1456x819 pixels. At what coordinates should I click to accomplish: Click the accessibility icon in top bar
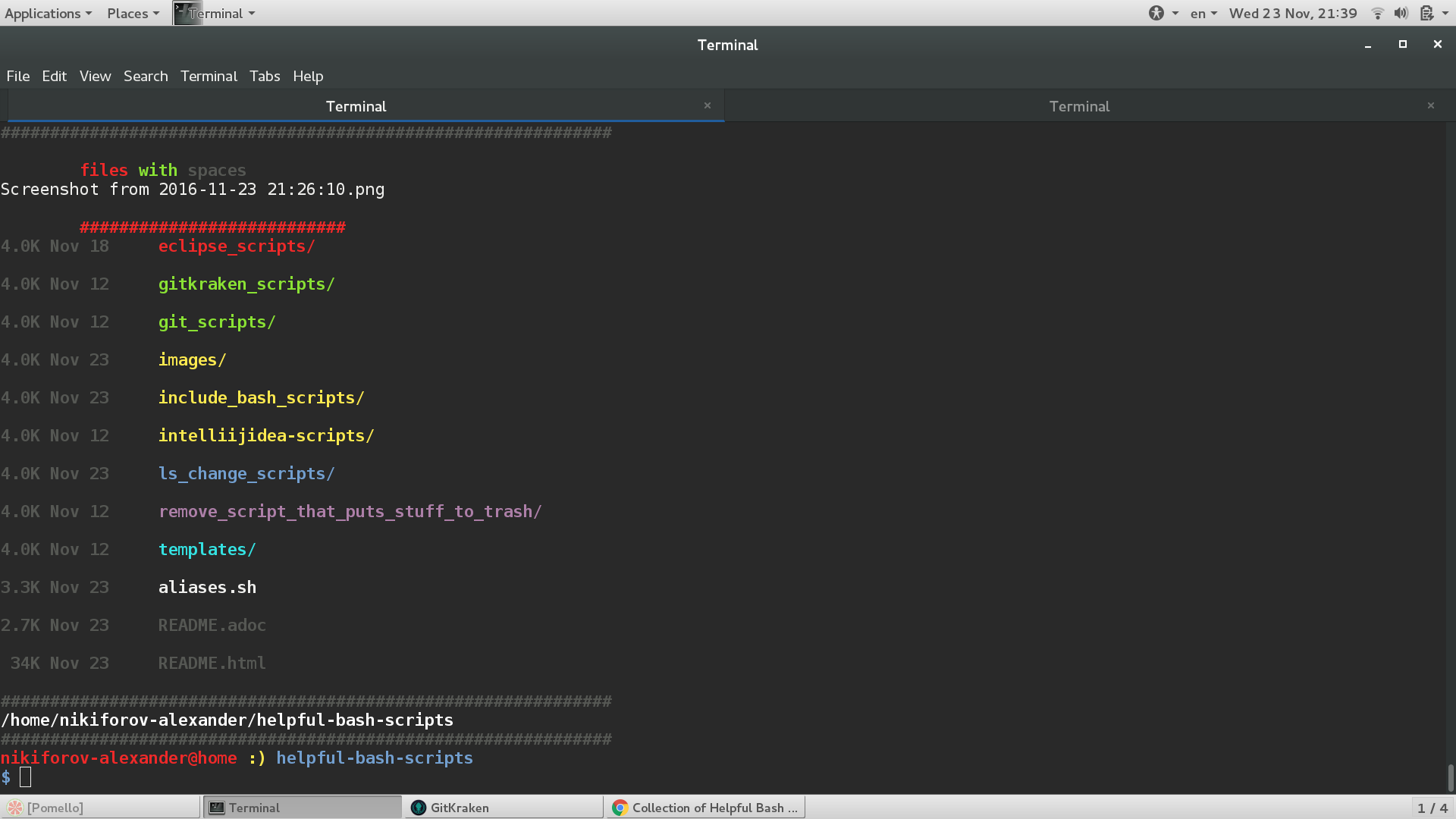coord(1156,13)
